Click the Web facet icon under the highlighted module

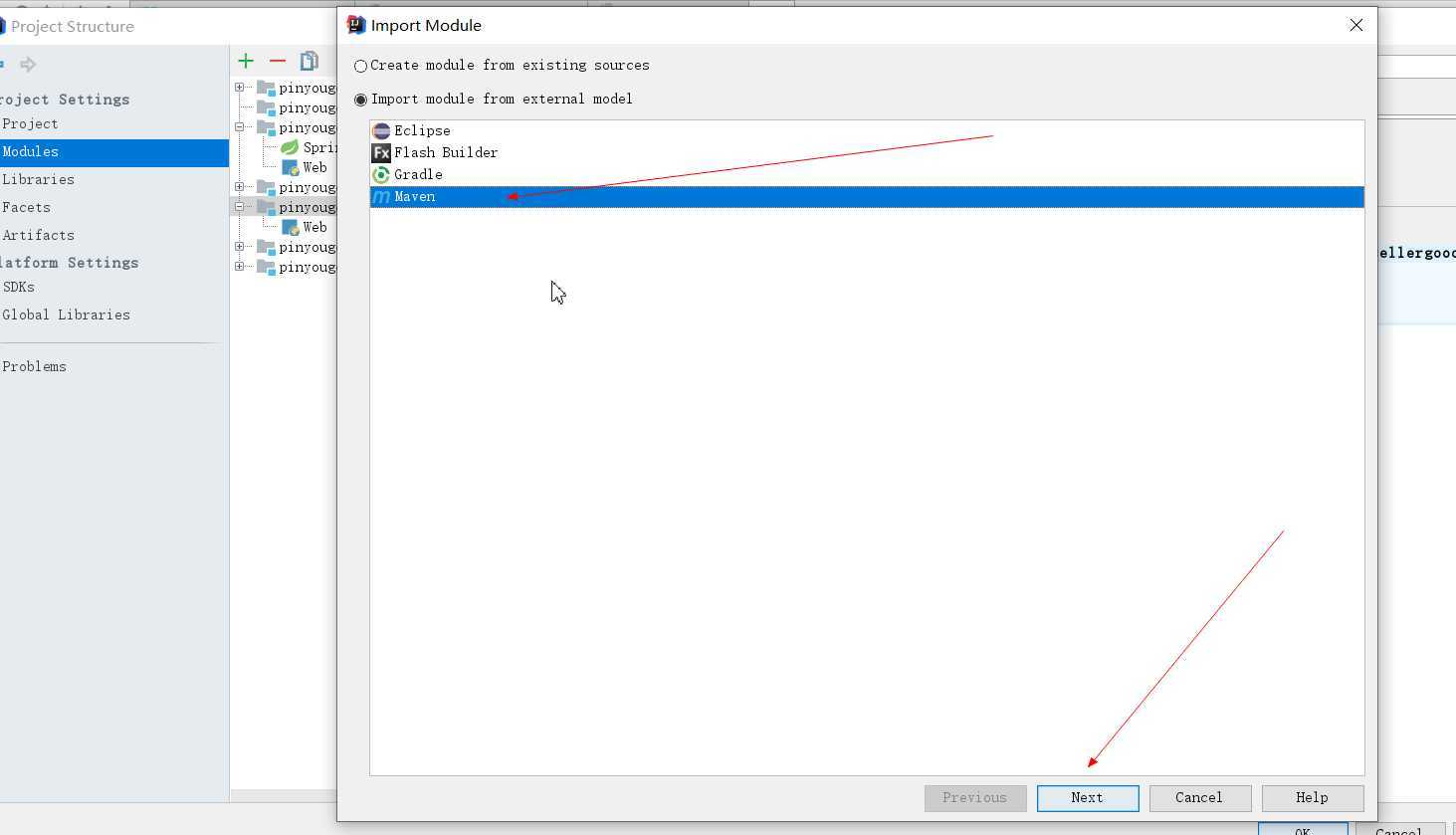[x=291, y=227]
